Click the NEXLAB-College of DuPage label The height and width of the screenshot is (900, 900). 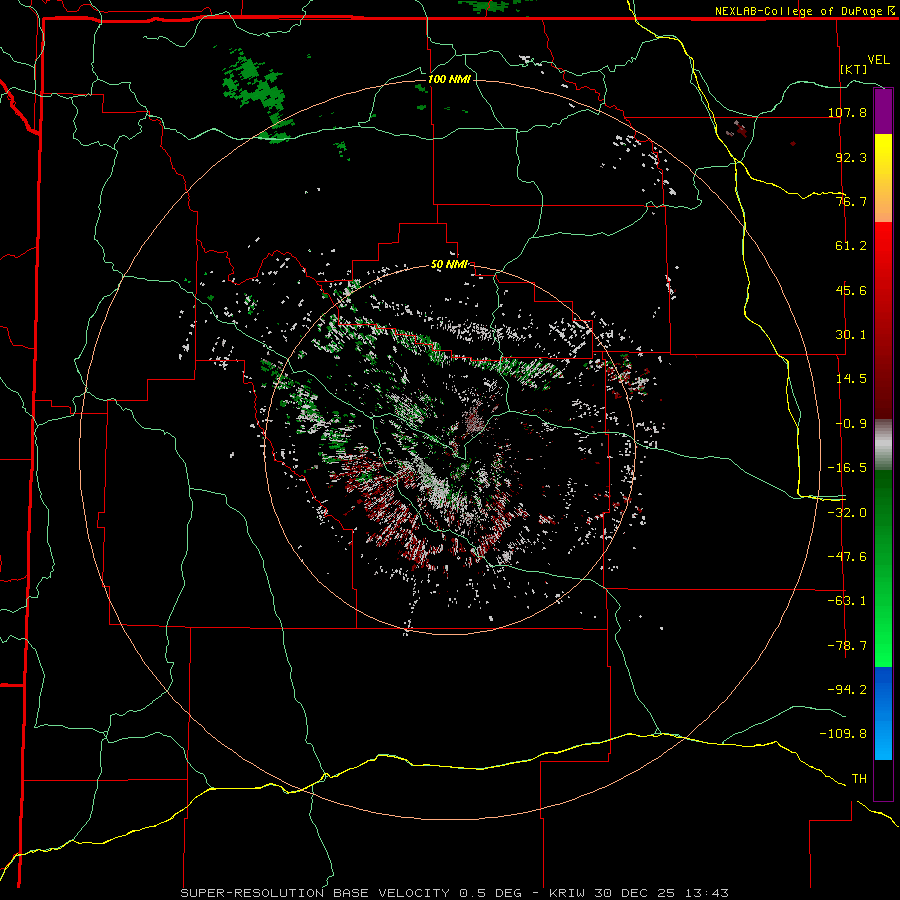pos(798,11)
